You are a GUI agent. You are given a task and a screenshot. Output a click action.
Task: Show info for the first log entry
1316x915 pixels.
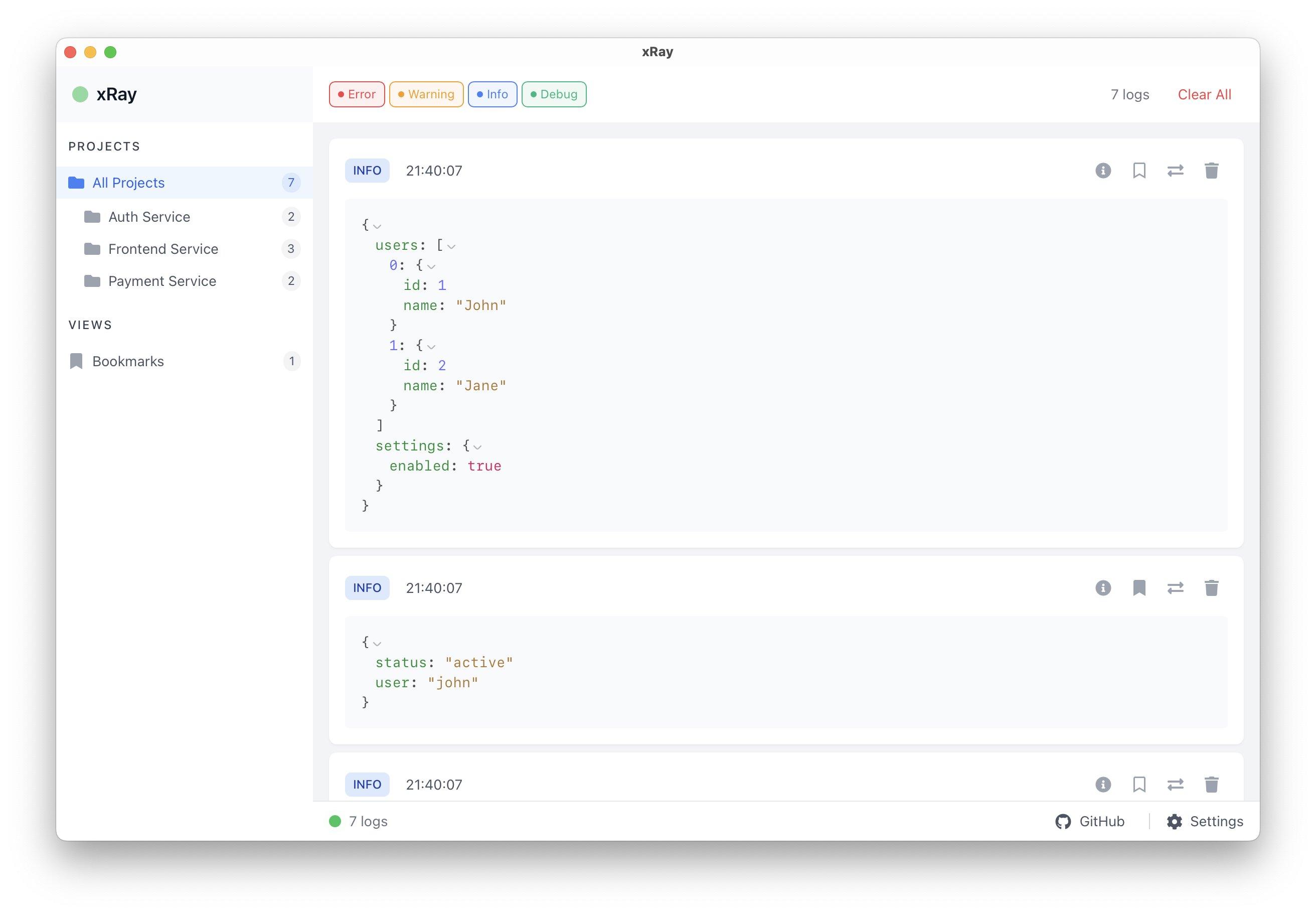pos(1103,171)
